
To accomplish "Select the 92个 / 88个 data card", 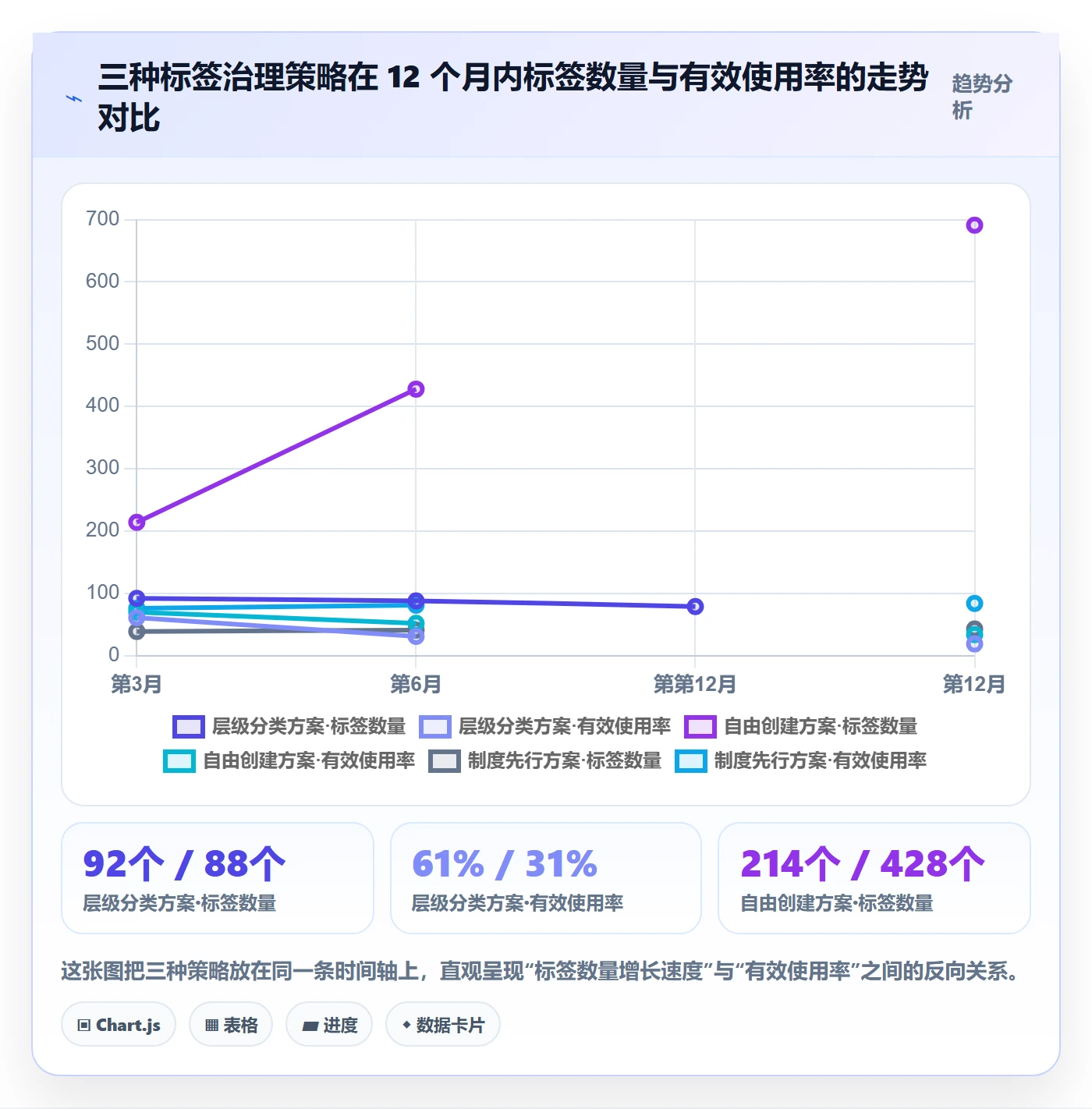I will (218, 878).
